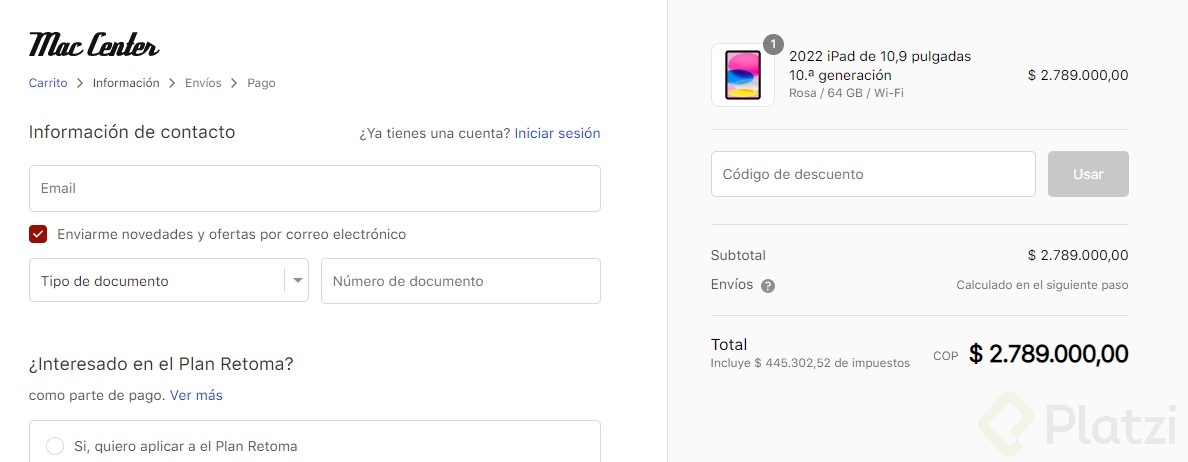This screenshot has width=1188, height=462.
Task: Click the large Total price in COP
Action: click(x=1049, y=354)
